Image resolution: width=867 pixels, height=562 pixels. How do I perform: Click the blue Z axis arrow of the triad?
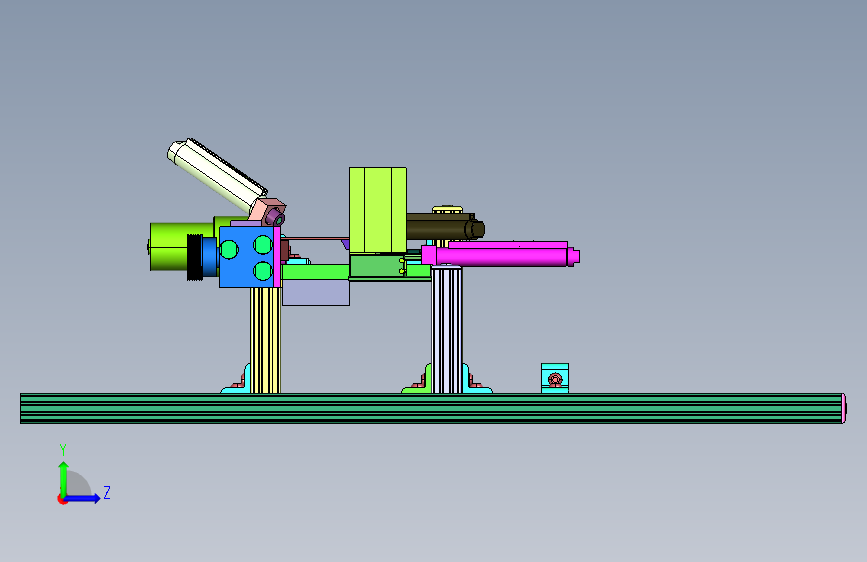(x=82, y=498)
